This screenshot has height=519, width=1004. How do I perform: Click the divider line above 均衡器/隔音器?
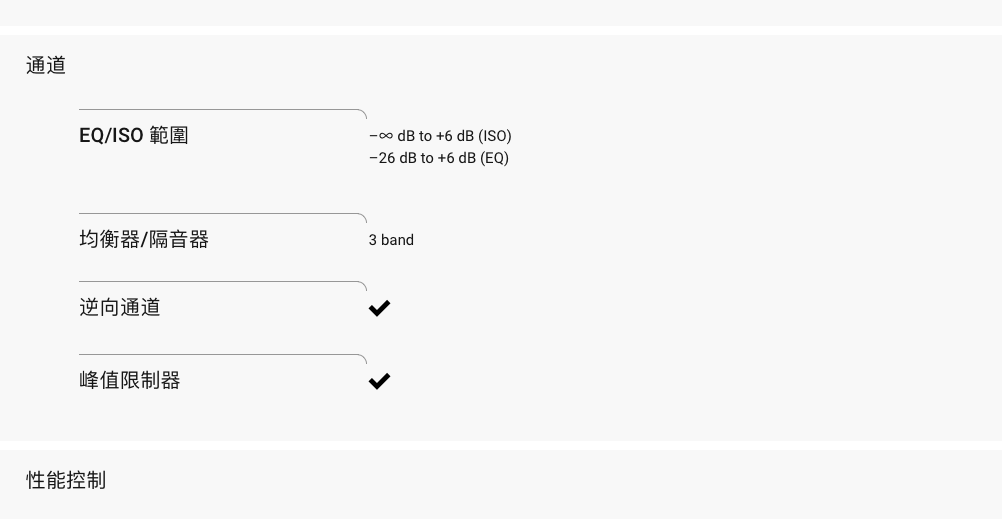pyautogui.click(x=223, y=214)
